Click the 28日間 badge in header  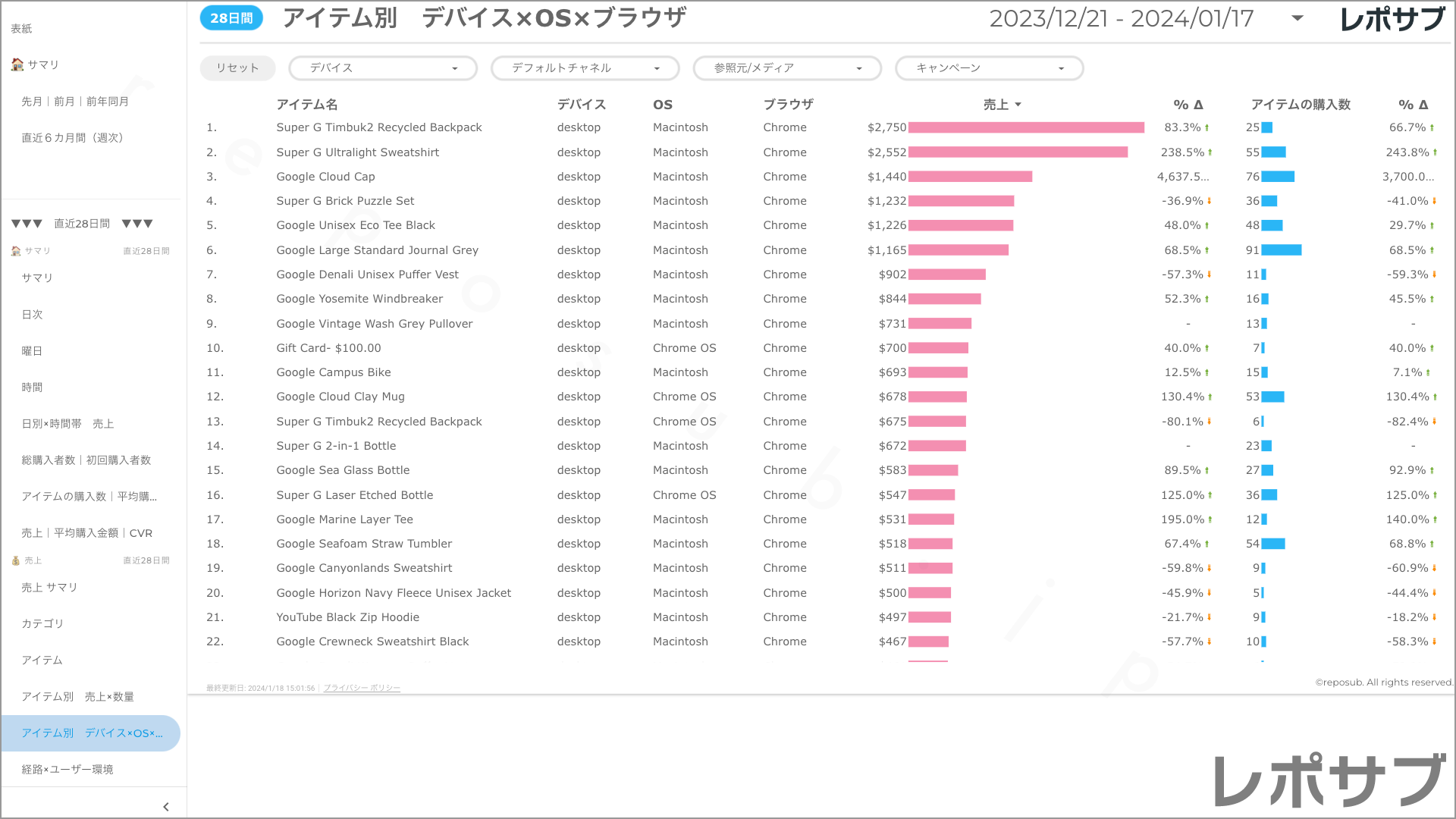(231, 18)
